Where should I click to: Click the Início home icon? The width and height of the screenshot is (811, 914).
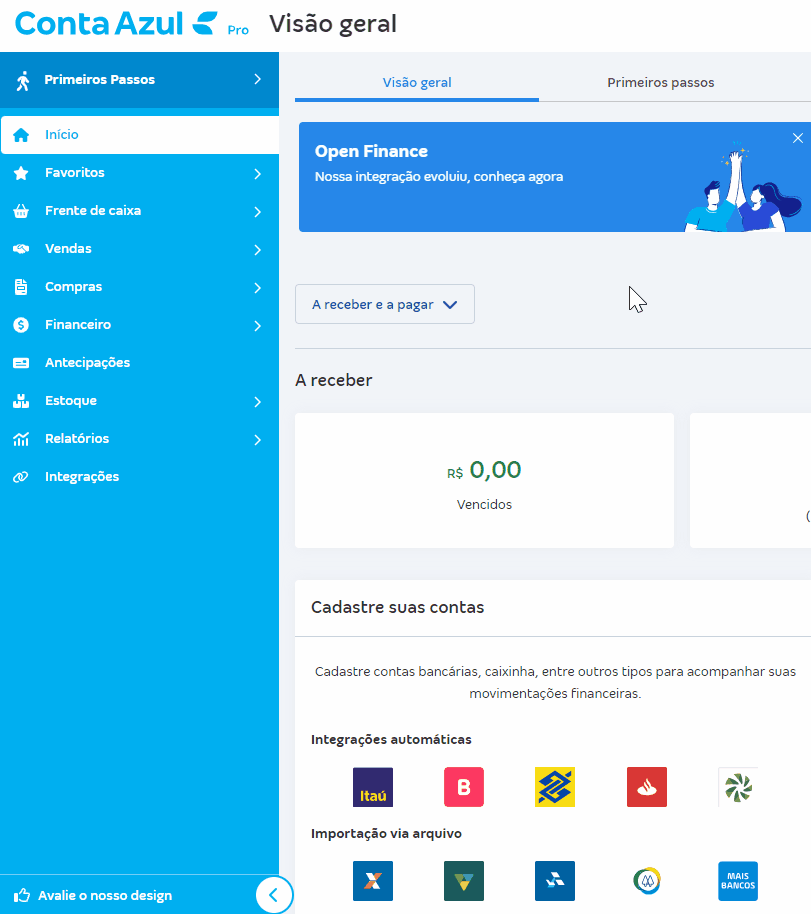tap(21, 135)
